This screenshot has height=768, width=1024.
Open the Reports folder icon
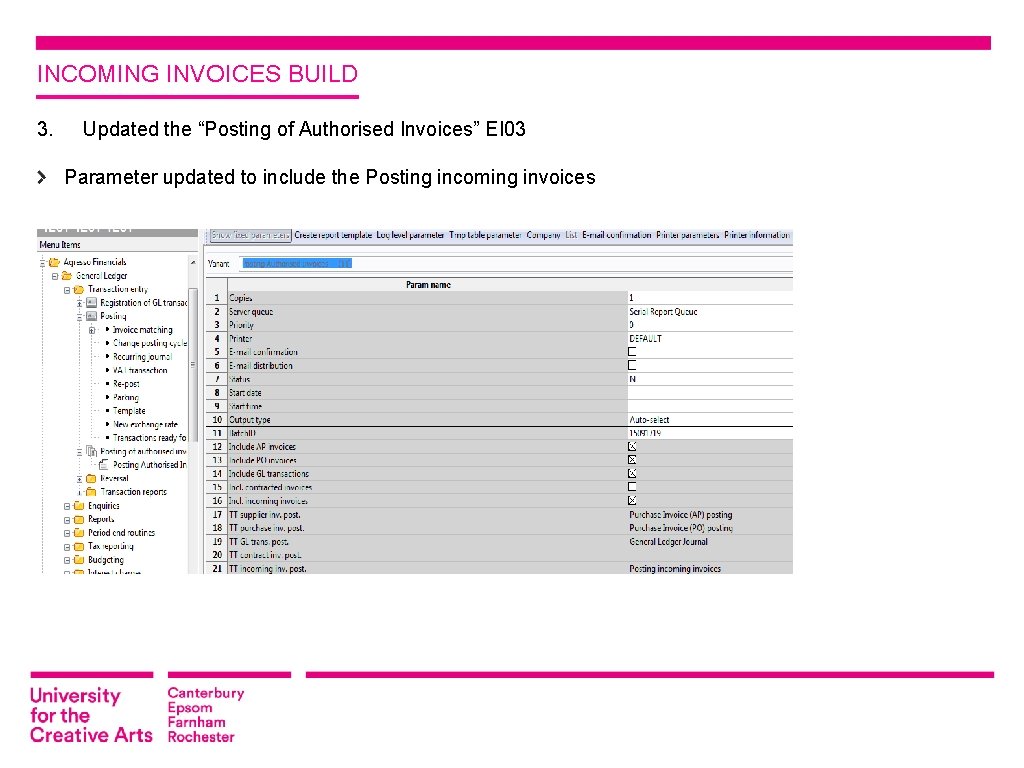point(78,518)
